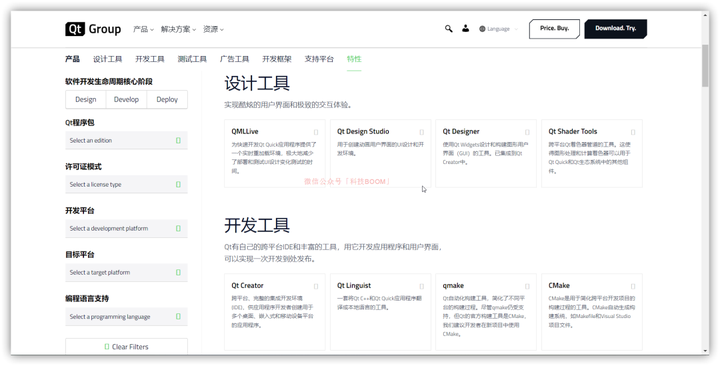The image size is (720, 366).
Task: Click the 编程语言支持 filter label
Action: click(87, 298)
